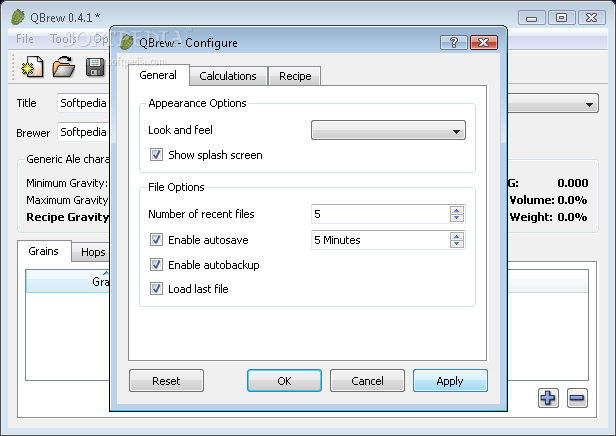Click the Apply button
This screenshot has width=616, height=436.
450,381
